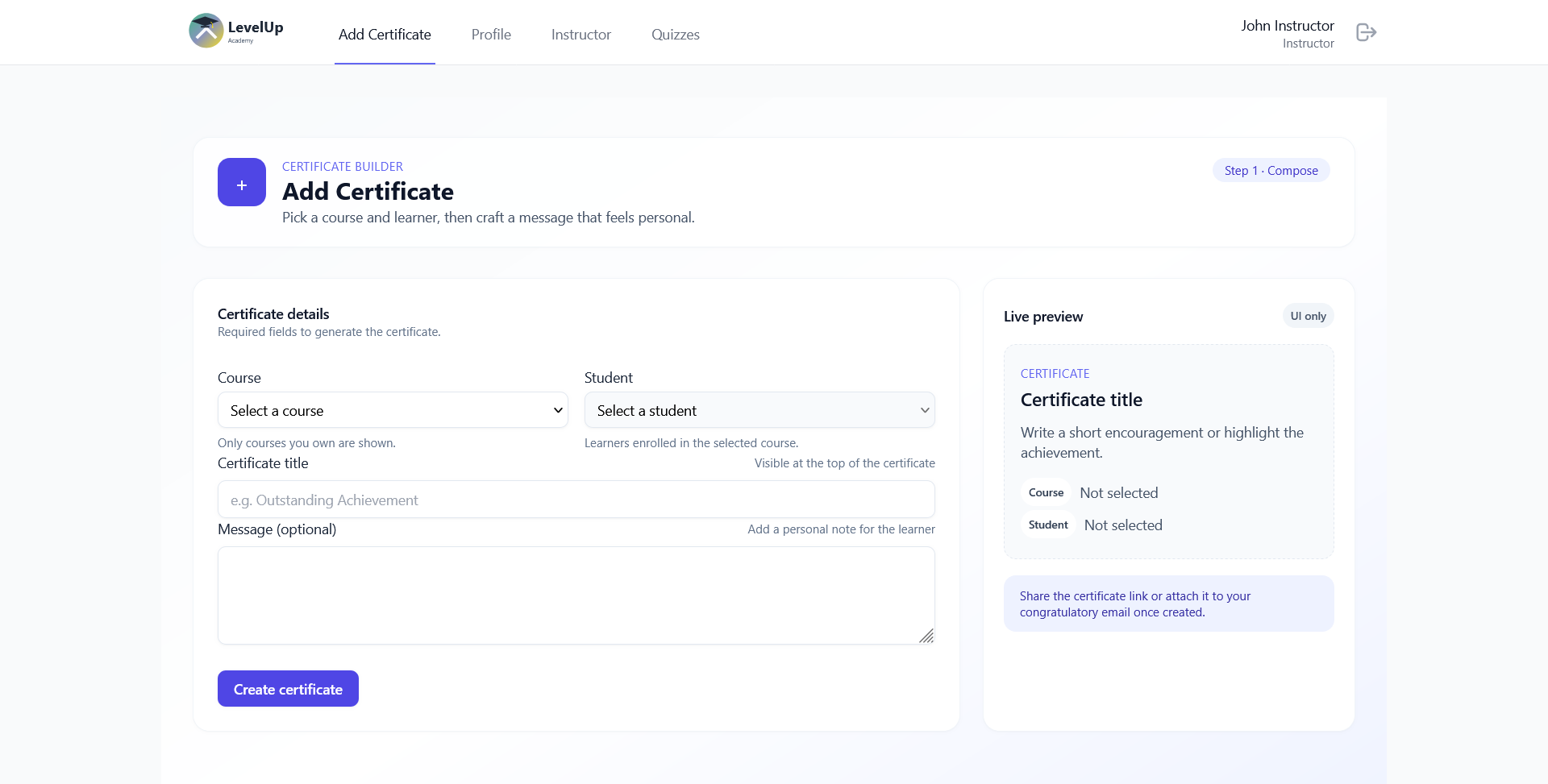Click the Student chip in live preview
Screen dimensions: 1548x784
1047,525
